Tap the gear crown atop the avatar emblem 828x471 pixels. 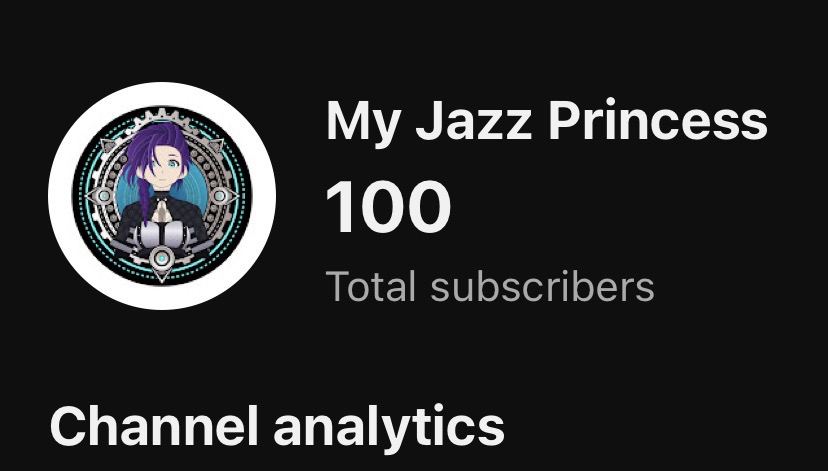click(162, 116)
